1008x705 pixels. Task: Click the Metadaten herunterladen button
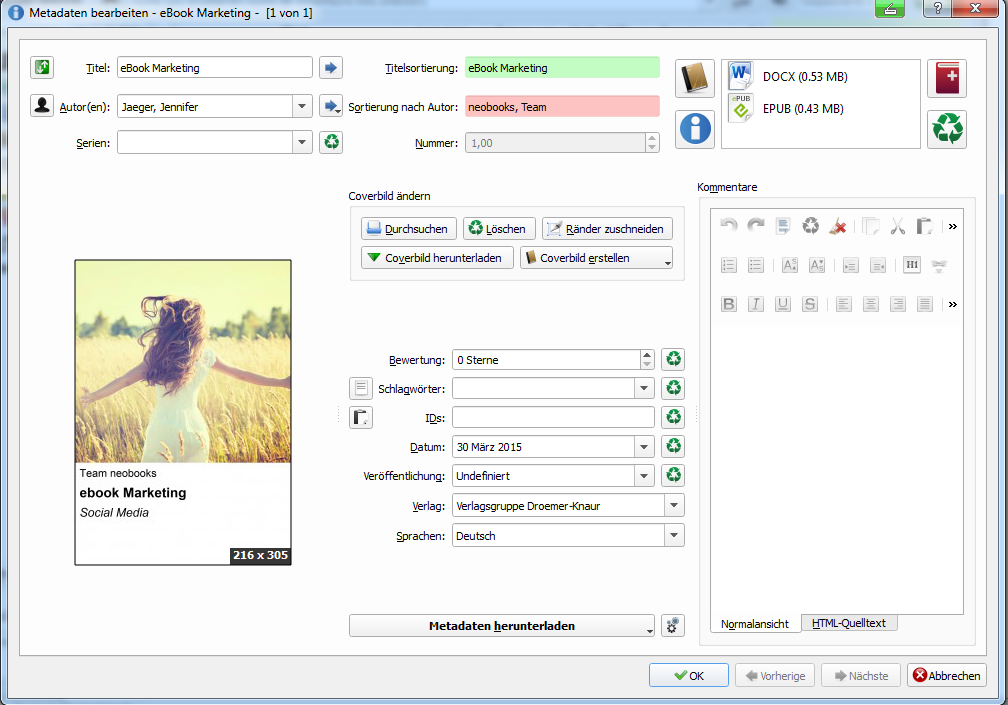click(x=501, y=626)
